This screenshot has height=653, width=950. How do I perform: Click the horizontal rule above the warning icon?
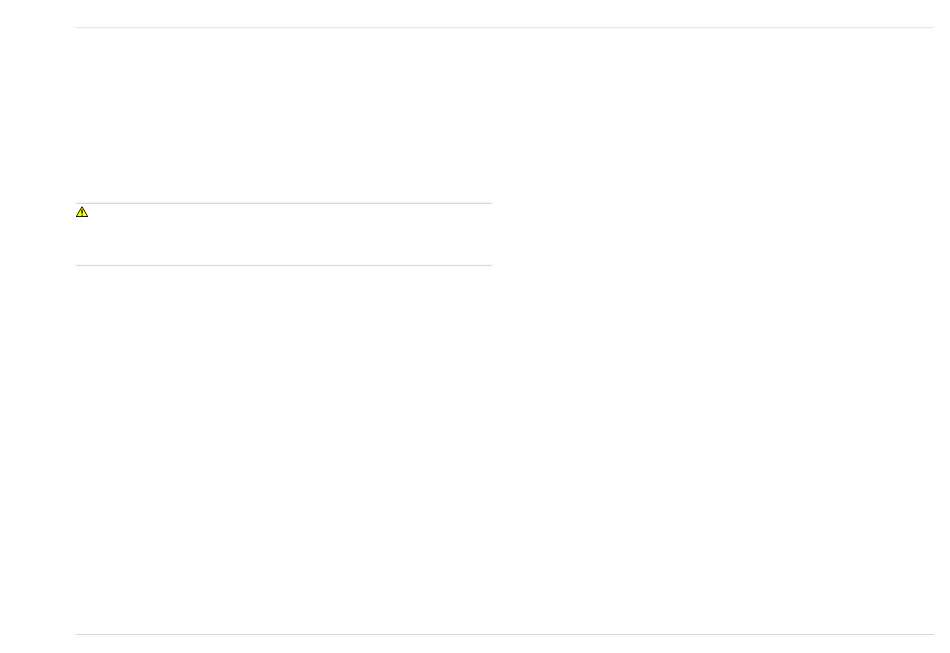[284, 203]
